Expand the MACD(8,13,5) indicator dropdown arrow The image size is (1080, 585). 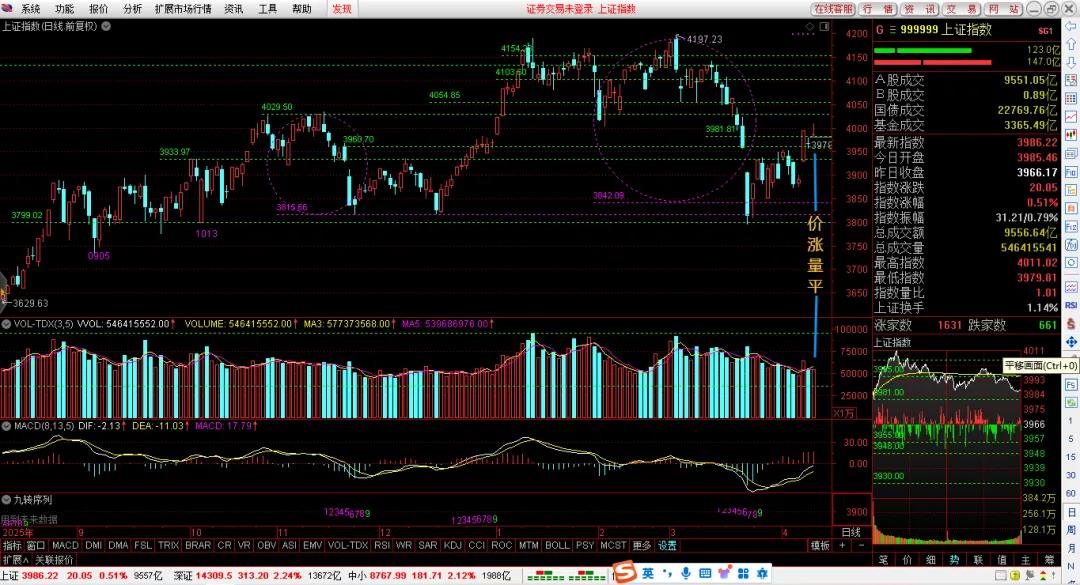[6, 426]
